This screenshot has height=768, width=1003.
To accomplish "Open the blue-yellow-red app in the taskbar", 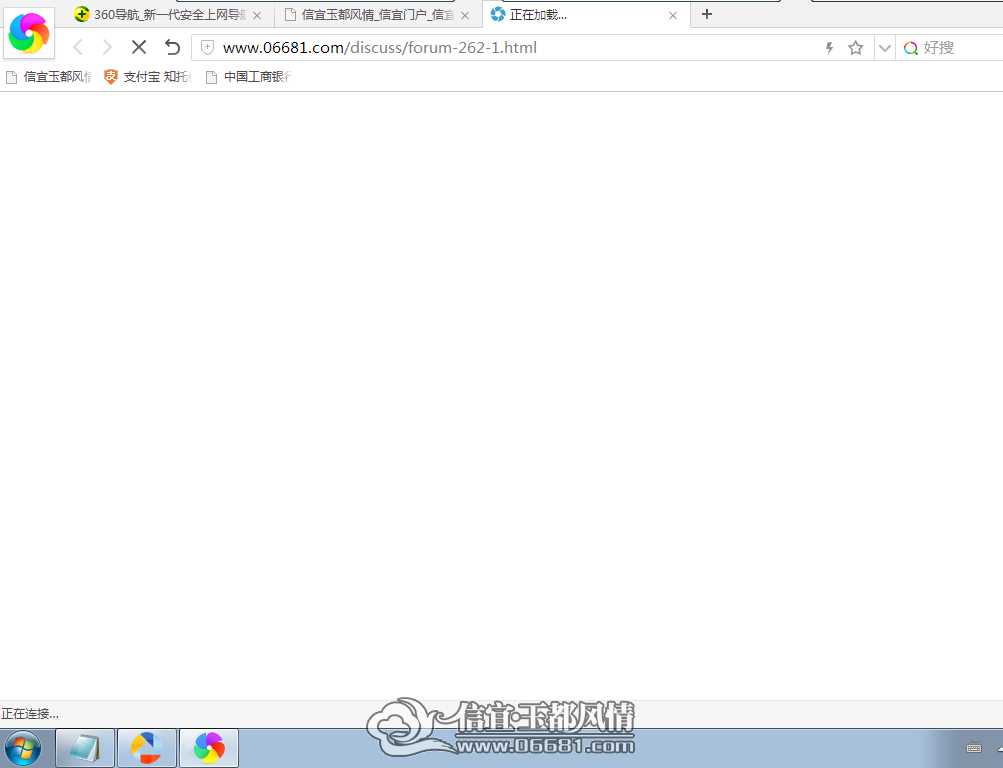I will click(x=146, y=748).
